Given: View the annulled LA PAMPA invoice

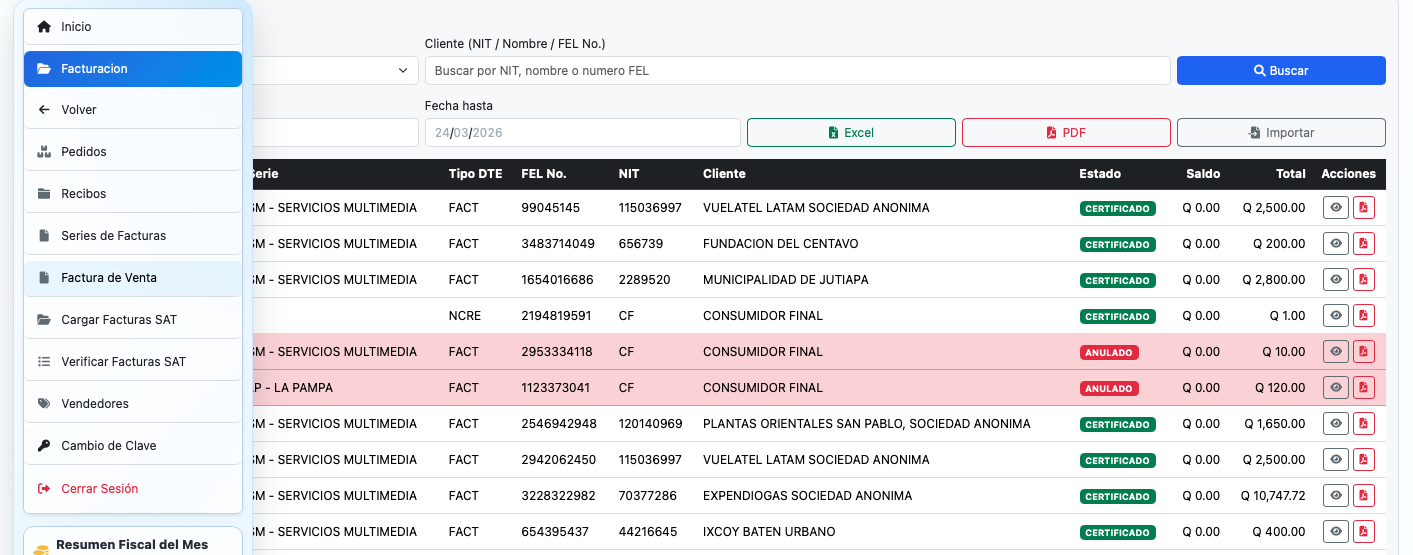Looking at the screenshot, I should coord(1335,388).
